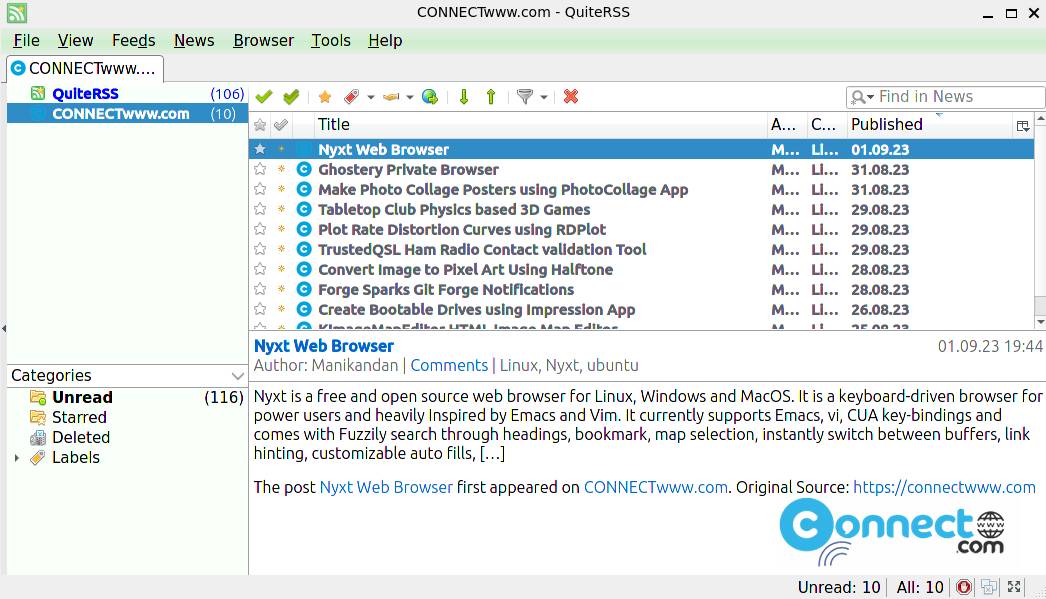1046x599 pixels.
Task: Select the Starred category
Action: (x=127, y=418)
